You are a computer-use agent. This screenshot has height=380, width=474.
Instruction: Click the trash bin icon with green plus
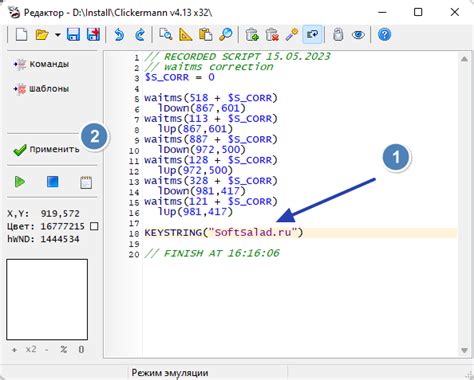(252, 35)
